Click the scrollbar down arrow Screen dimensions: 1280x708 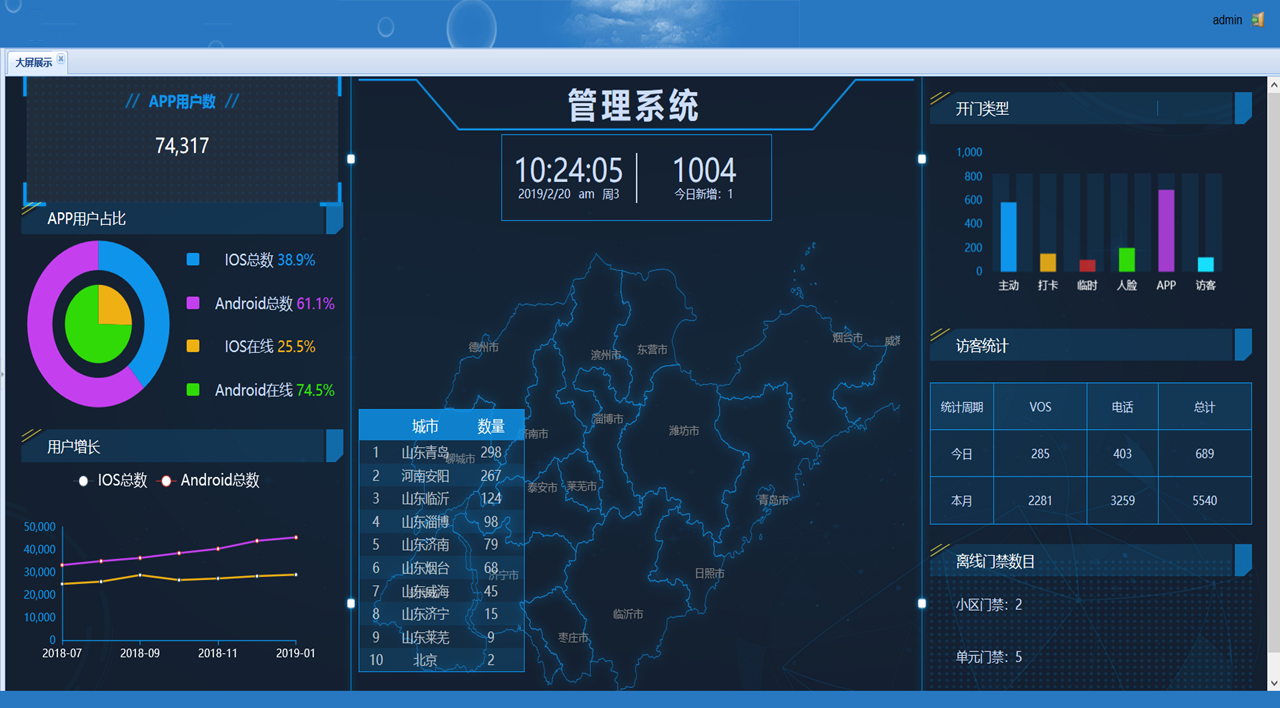(x=1273, y=682)
